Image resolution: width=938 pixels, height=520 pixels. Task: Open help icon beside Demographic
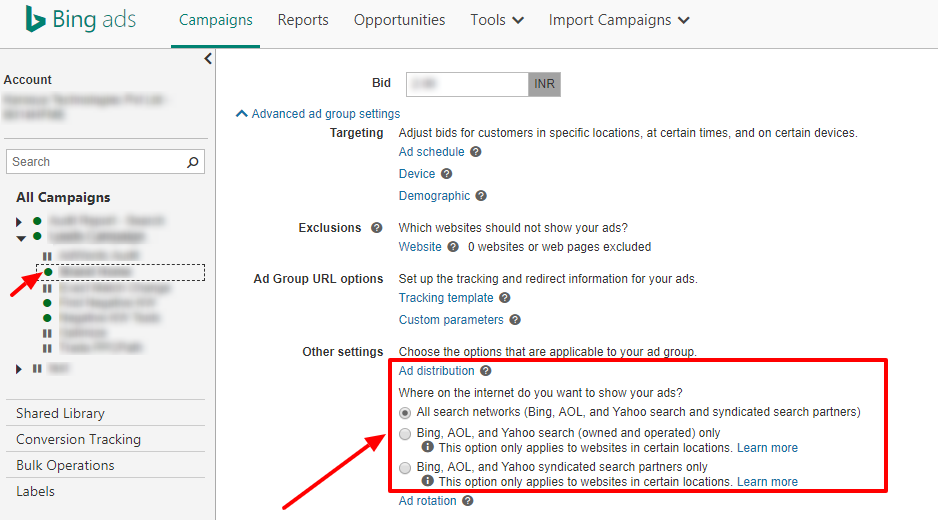[481, 196]
